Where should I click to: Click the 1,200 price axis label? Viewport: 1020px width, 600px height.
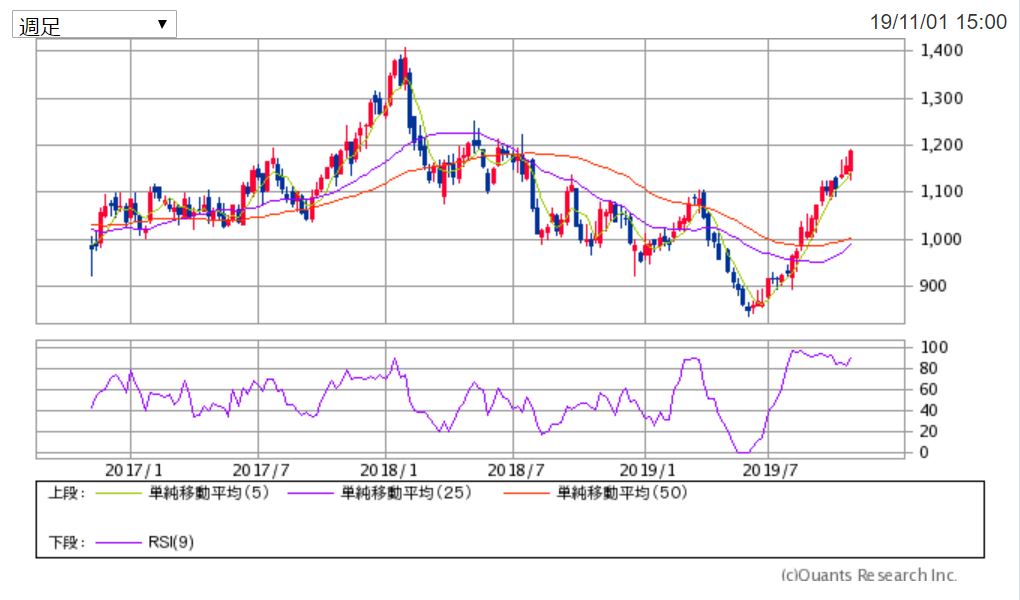pos(941,145)
